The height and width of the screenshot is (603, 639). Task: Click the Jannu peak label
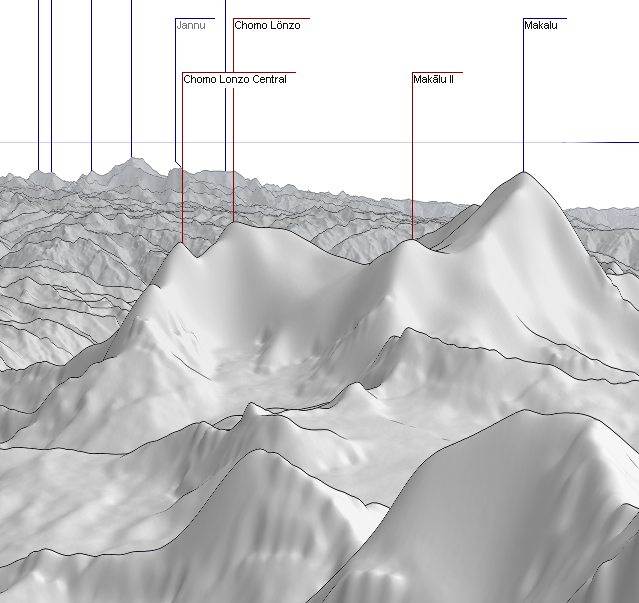[x=190, y=25]
